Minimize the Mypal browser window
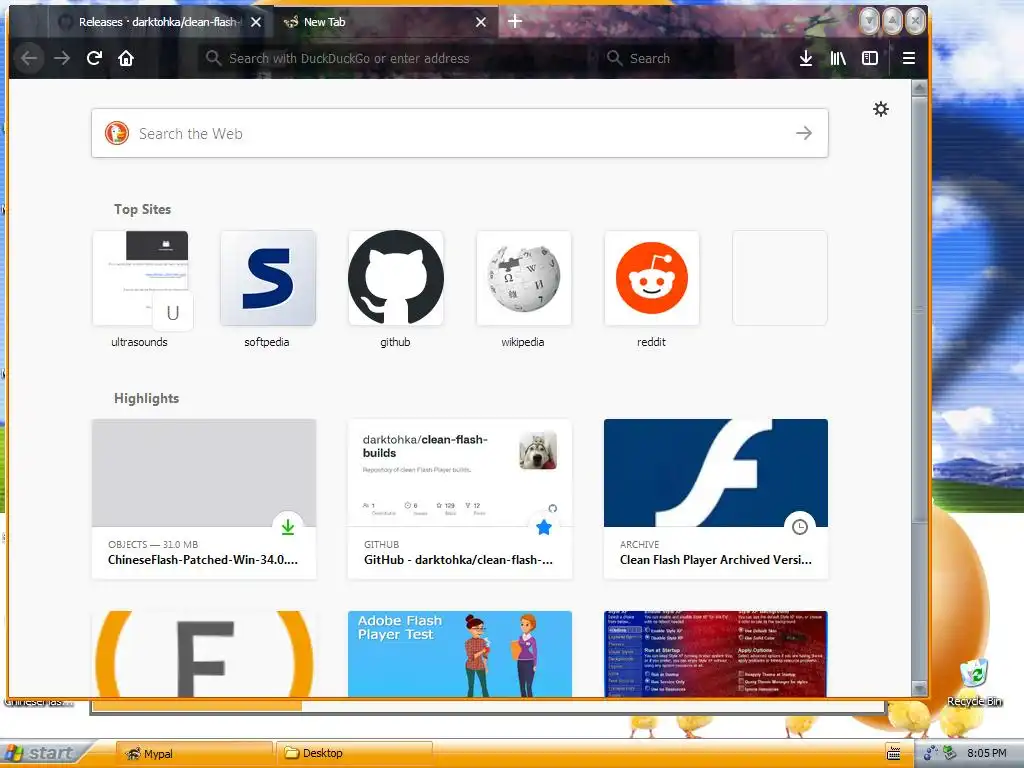Image resolution: width=1024 pixels, height=768 pixels. pyautogui.click(x=869, y=22)
